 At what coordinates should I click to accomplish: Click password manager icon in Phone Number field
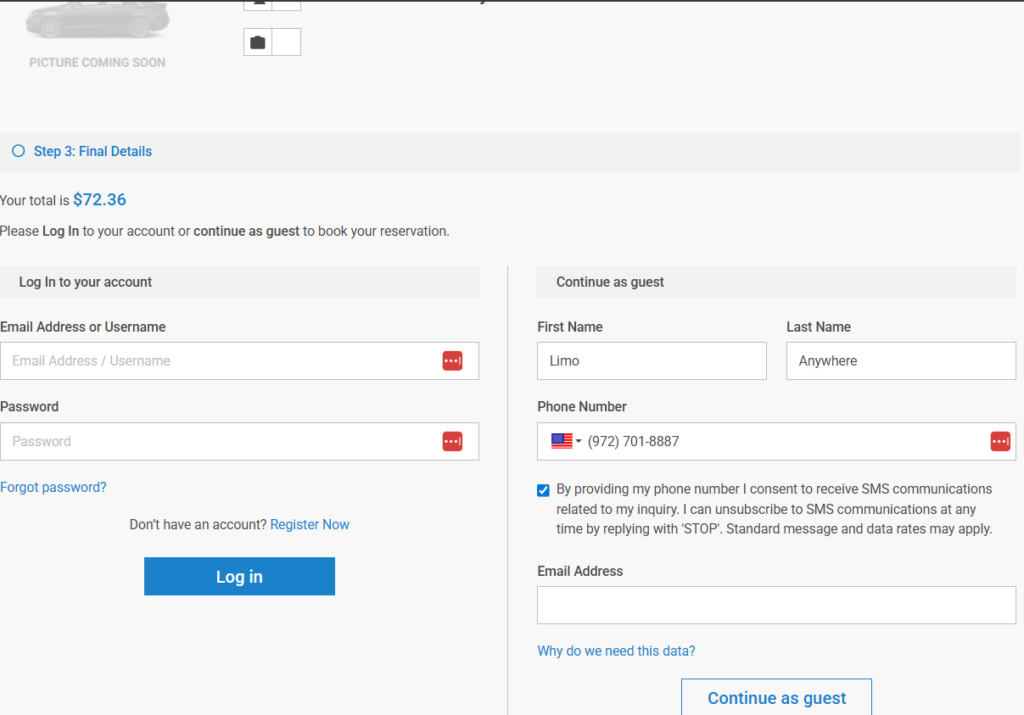click(1000, 441)
